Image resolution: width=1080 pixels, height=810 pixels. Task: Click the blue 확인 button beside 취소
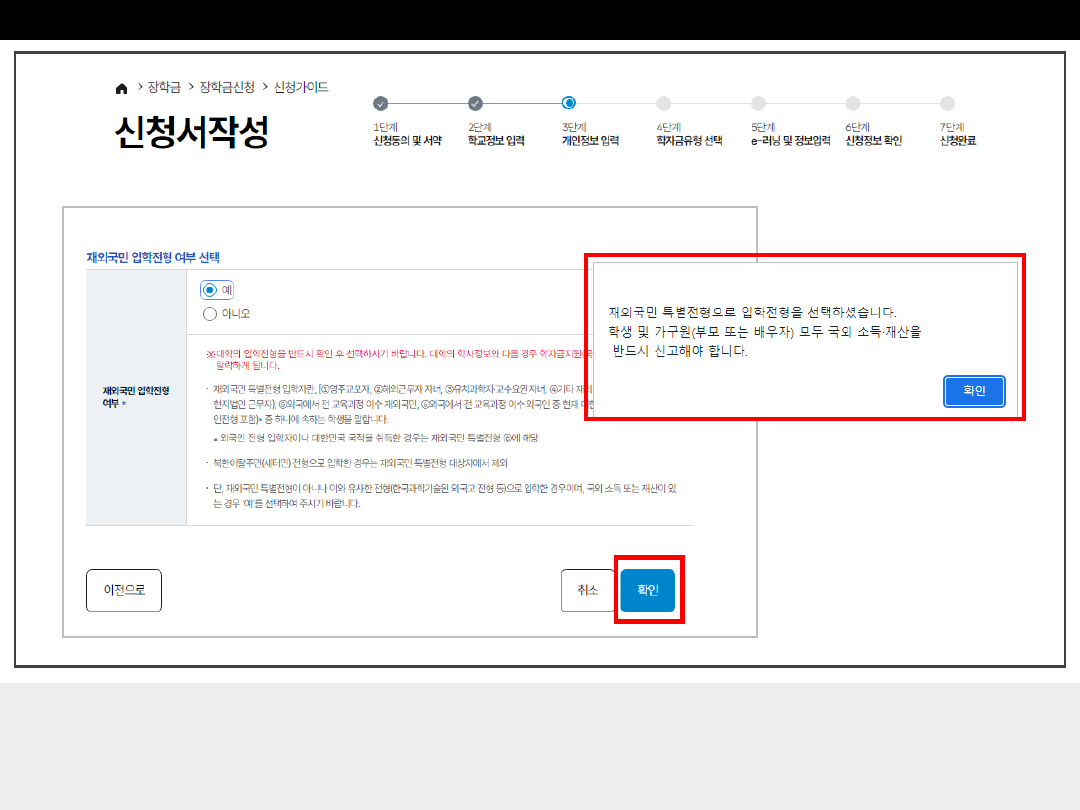click(647, 590)
